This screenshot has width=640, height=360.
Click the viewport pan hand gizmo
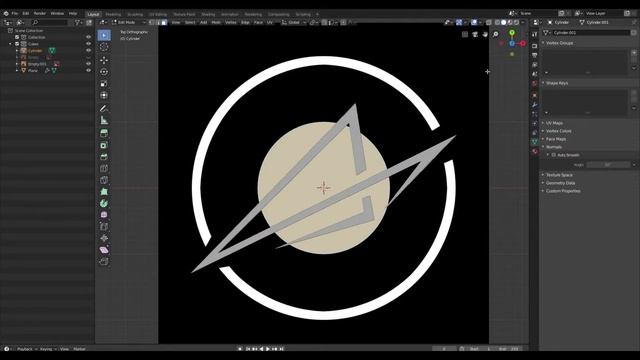click(485, 34)
